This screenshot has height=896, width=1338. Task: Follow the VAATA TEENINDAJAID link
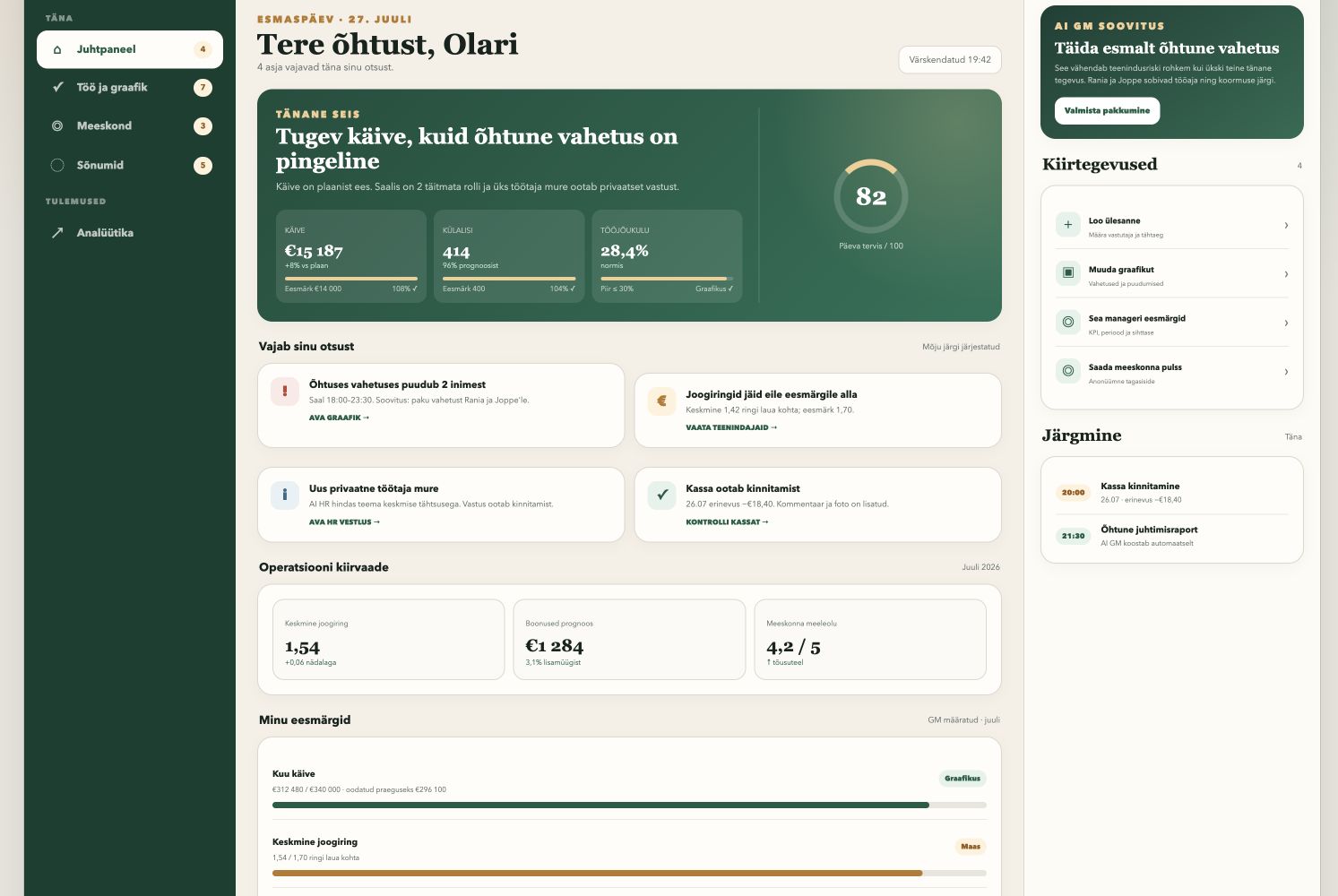(731, 427)
